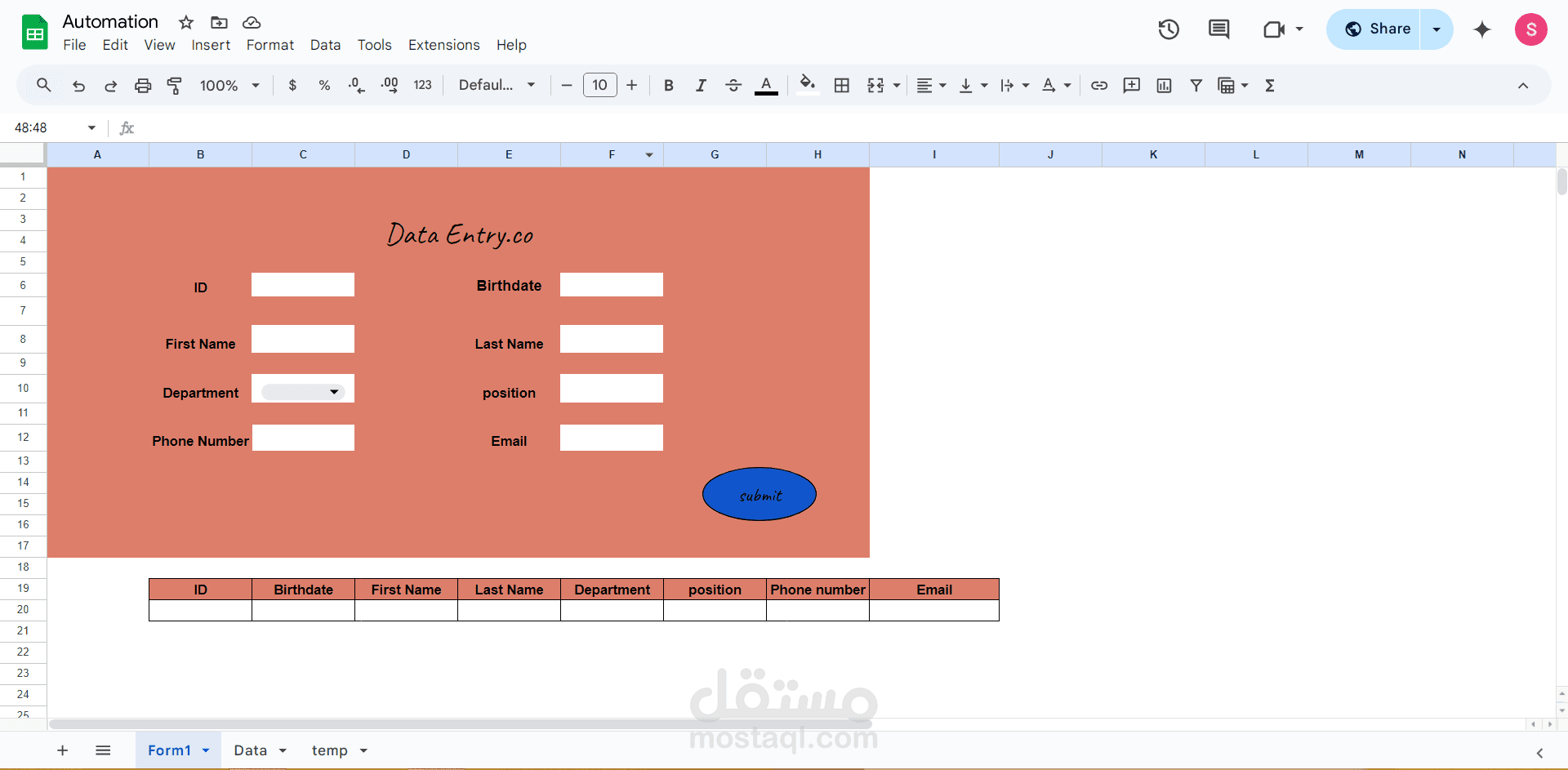Switch to the Data sheet tab
This screenshot has height=770, width=1568.
click(x=251, y=750)
